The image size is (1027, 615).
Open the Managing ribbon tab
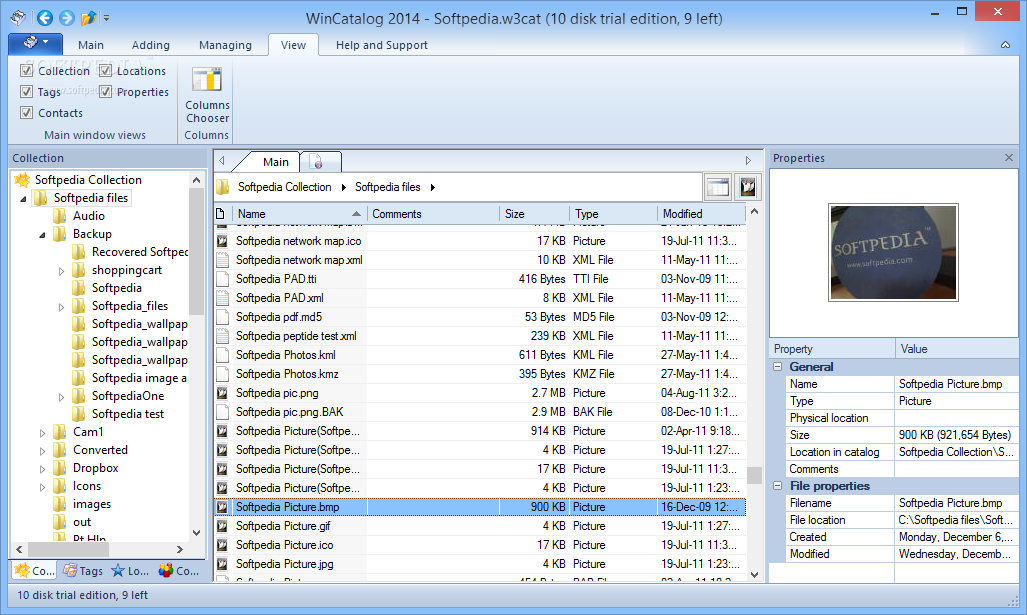click(225, 45)
